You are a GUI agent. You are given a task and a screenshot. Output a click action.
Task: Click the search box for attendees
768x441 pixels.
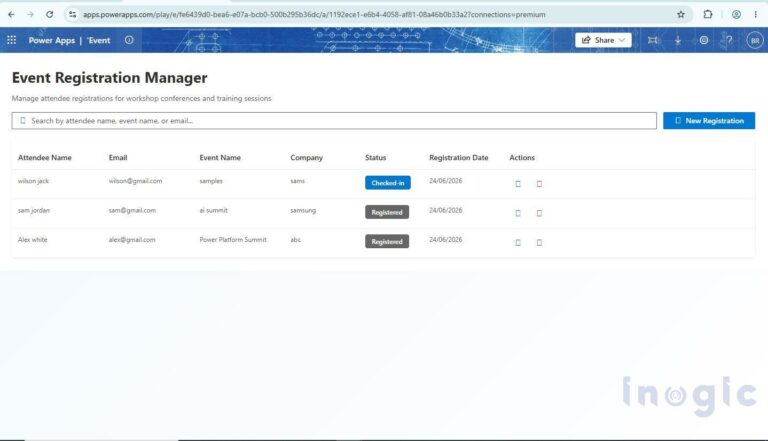334,121
